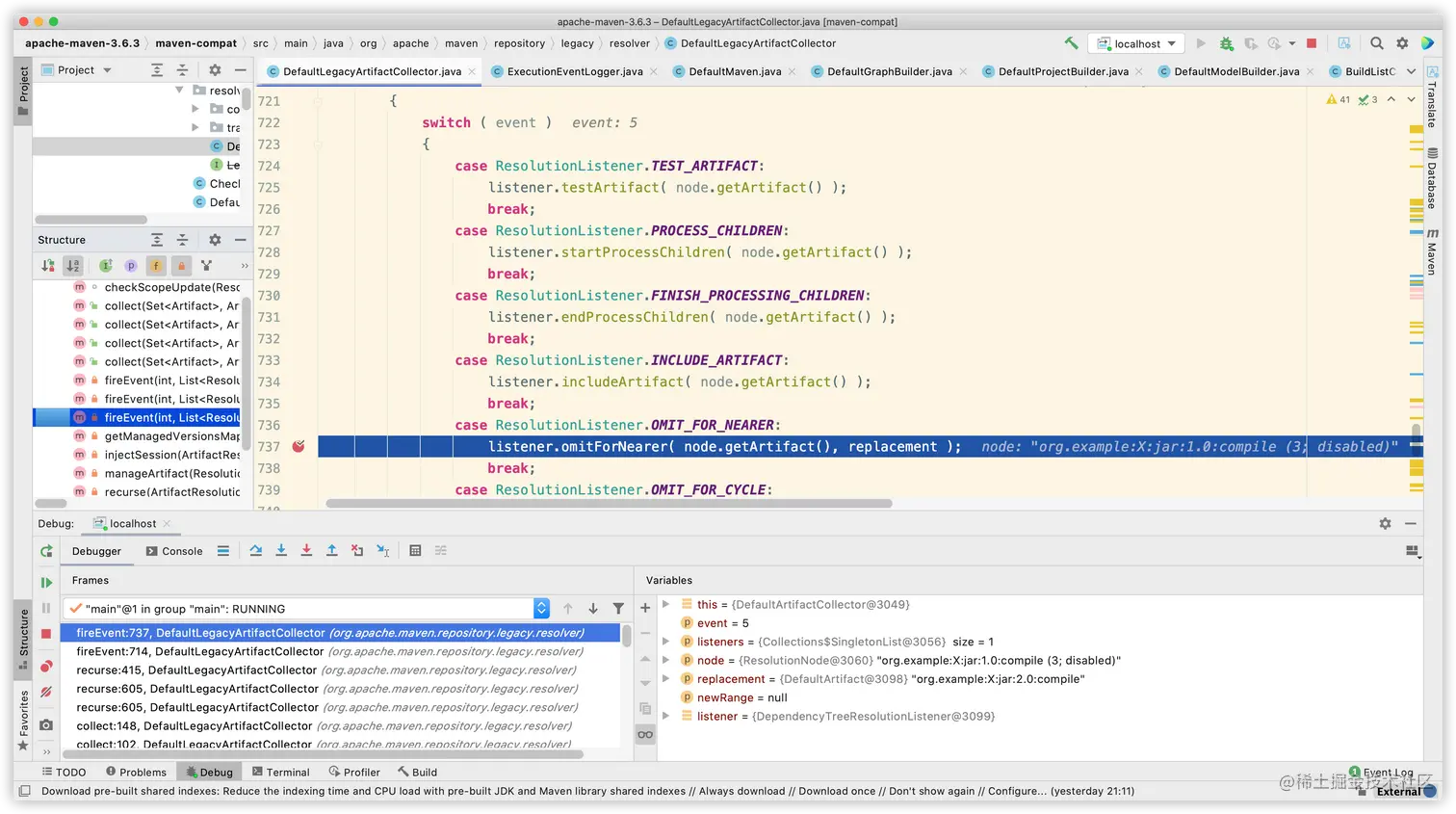Toggle Show Properties purple p icon
The height and width of the screenshot is (814, 1456).
tap(131, 266)
